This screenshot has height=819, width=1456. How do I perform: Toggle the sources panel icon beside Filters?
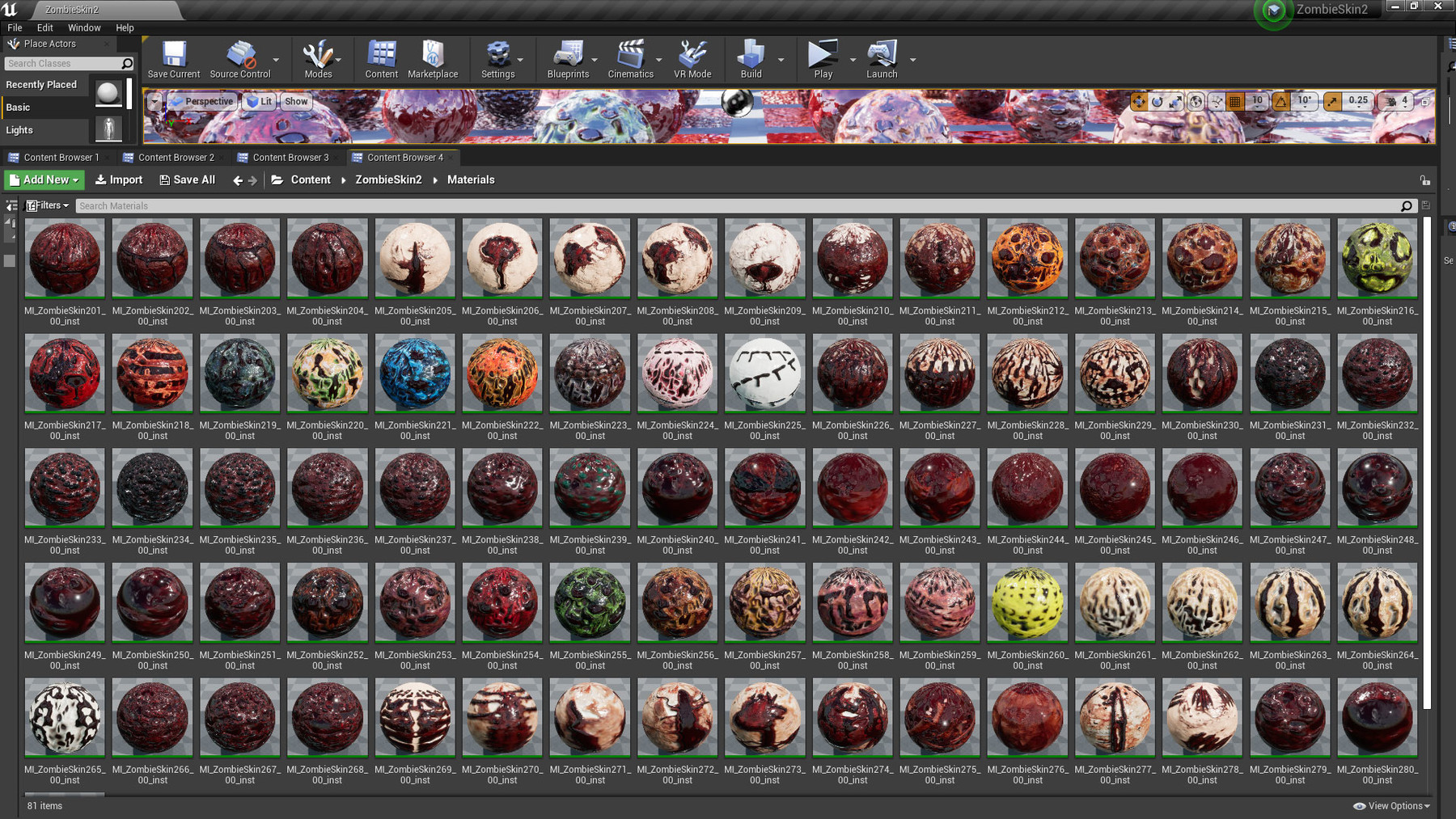click(x=11, y=205)
